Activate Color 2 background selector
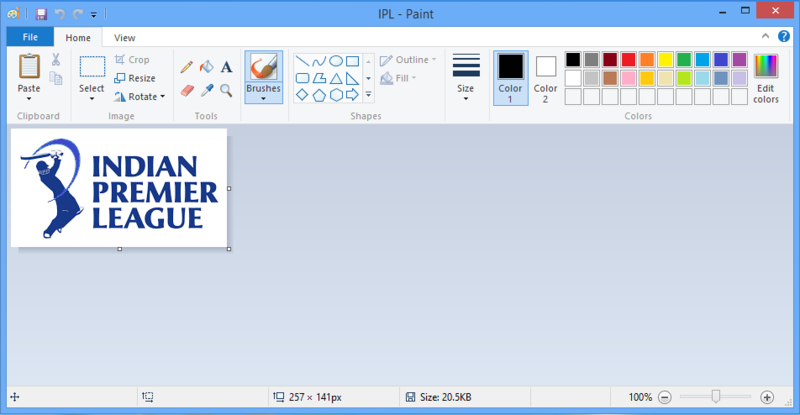The width and height of the screenshot is (800, 415). (x=545, y=78)
